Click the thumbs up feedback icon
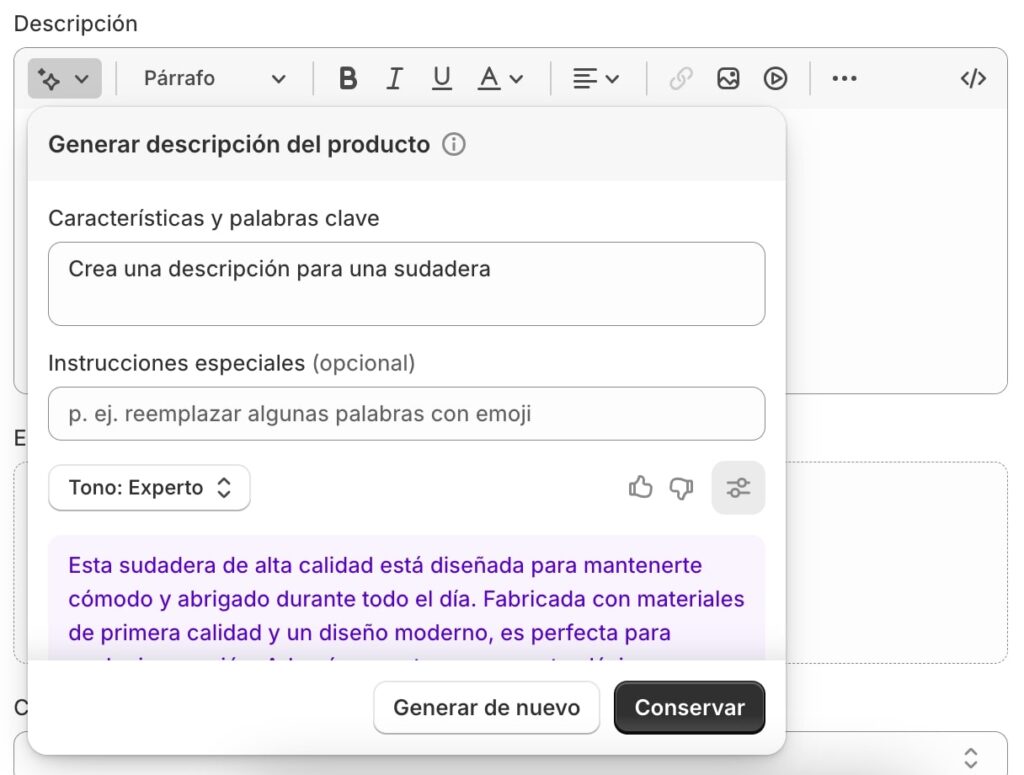1024x775 pixels. click(x=640, y=488)
